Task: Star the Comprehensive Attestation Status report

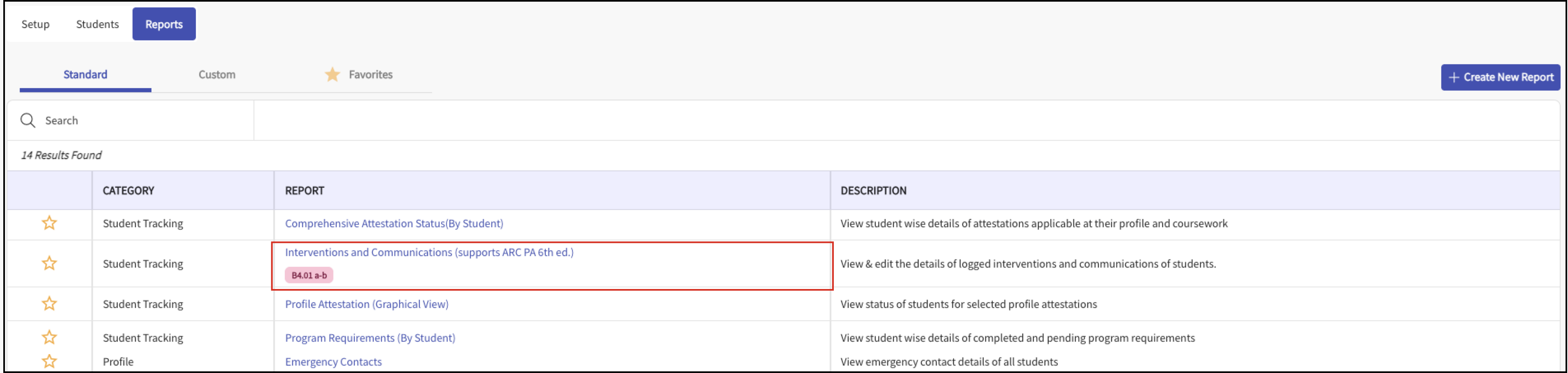Action: coord(49,223)
